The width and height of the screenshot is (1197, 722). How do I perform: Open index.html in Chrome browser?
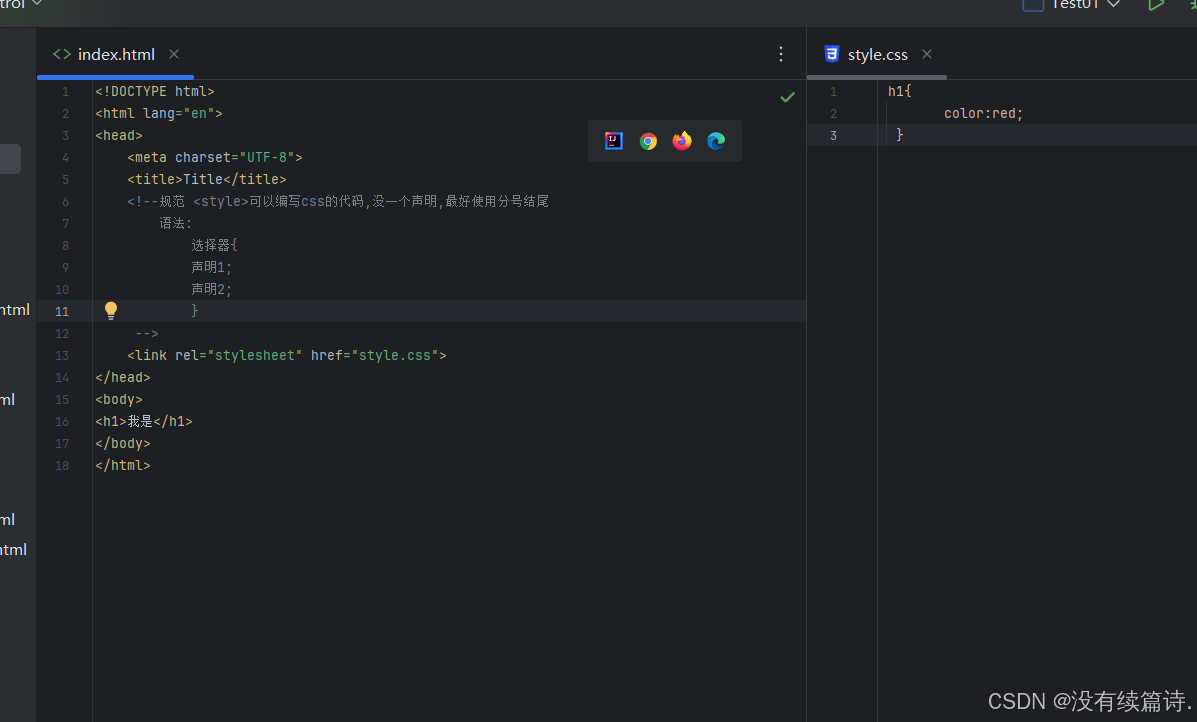pos(648,141)
